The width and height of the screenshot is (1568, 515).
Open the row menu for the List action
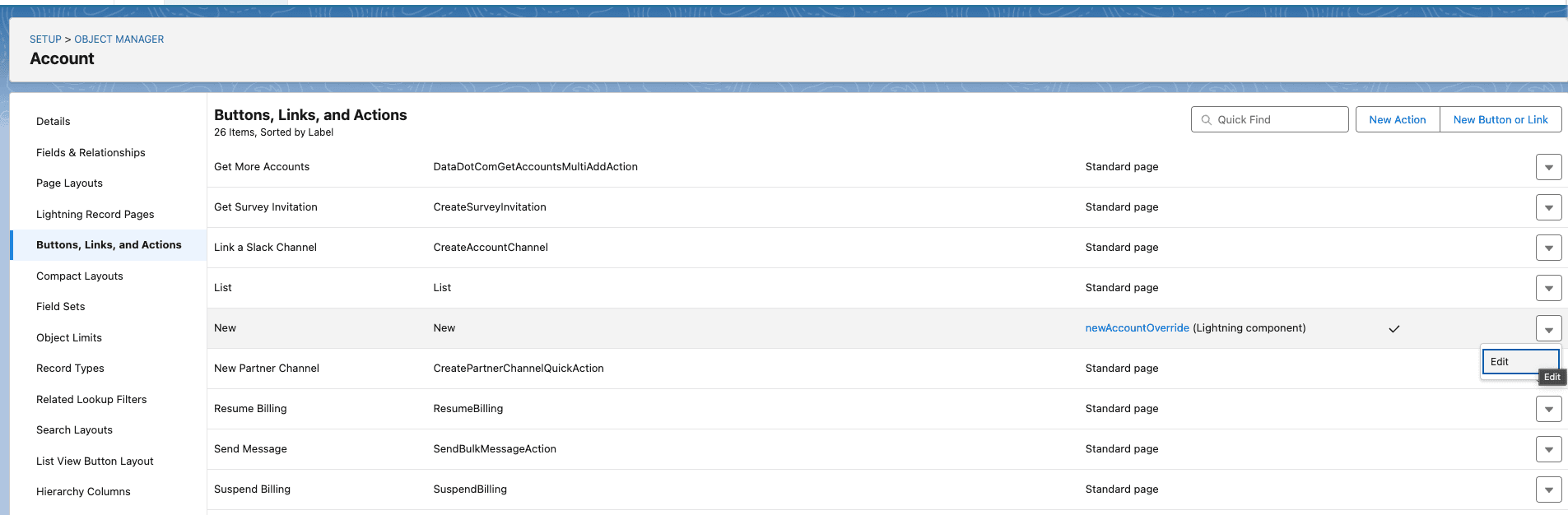[x=1548, y=288]
